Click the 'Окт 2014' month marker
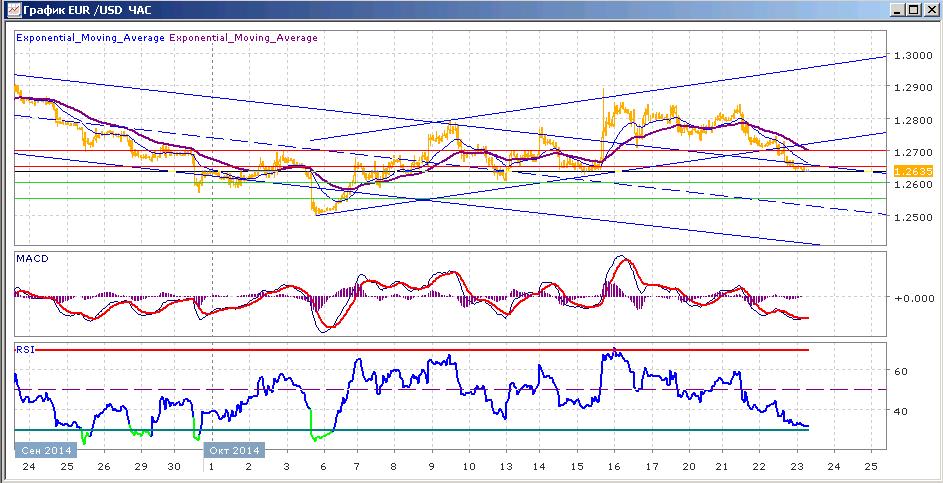Viewport: 943px width, 483px height. 234,450
